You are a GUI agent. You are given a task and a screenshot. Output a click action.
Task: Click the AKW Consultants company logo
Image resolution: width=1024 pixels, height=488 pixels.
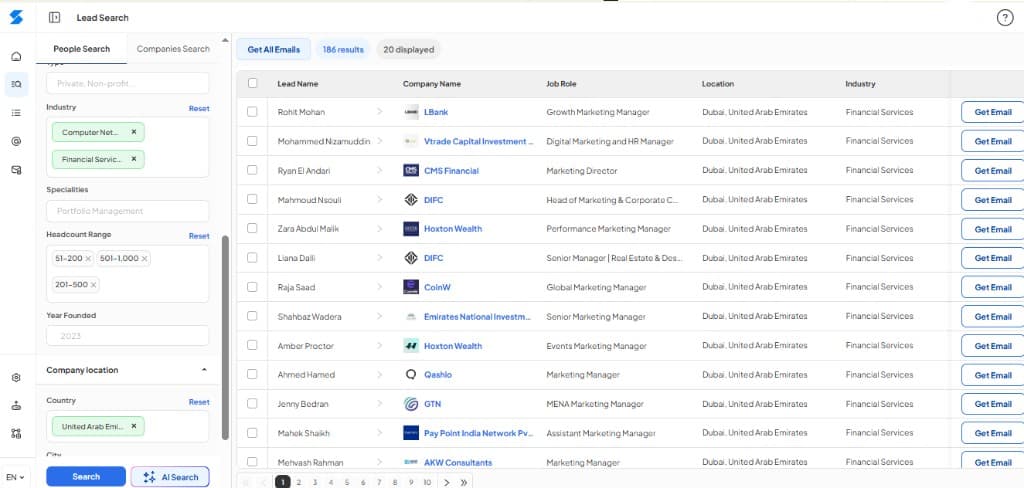[411, 463]
